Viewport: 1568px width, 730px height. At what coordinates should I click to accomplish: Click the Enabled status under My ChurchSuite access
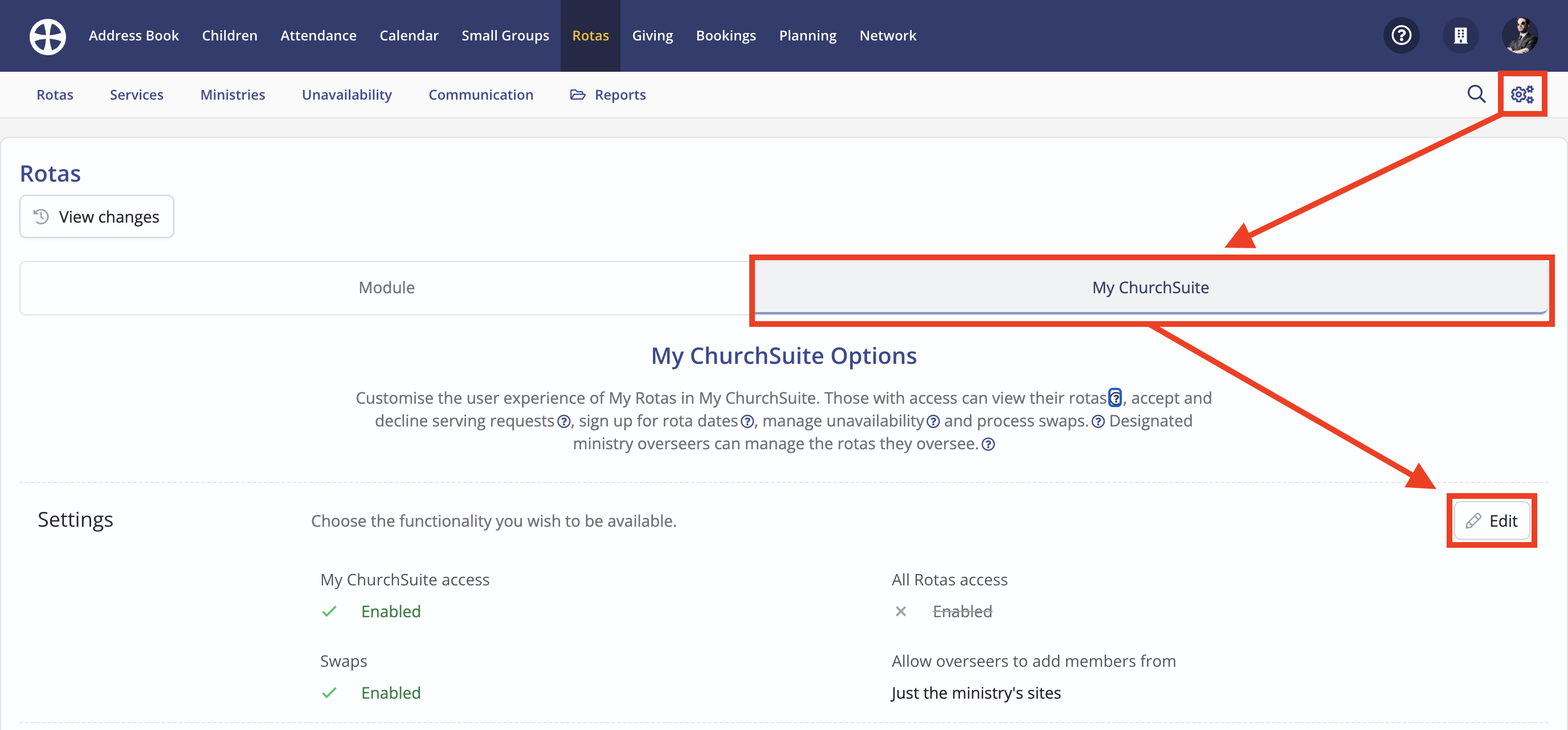coord(391,612)
